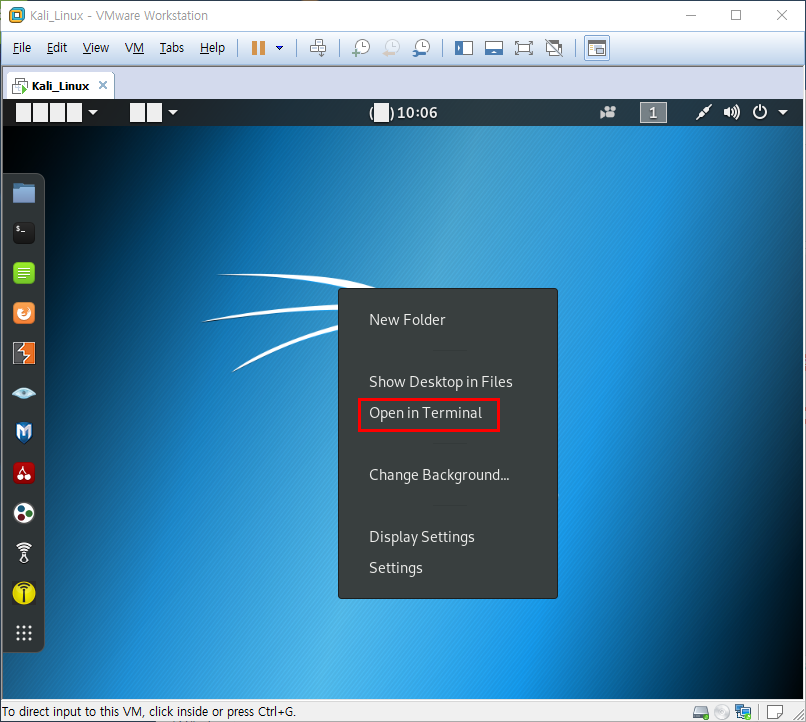Click the revert to snapshot icon

pos(391,48)
